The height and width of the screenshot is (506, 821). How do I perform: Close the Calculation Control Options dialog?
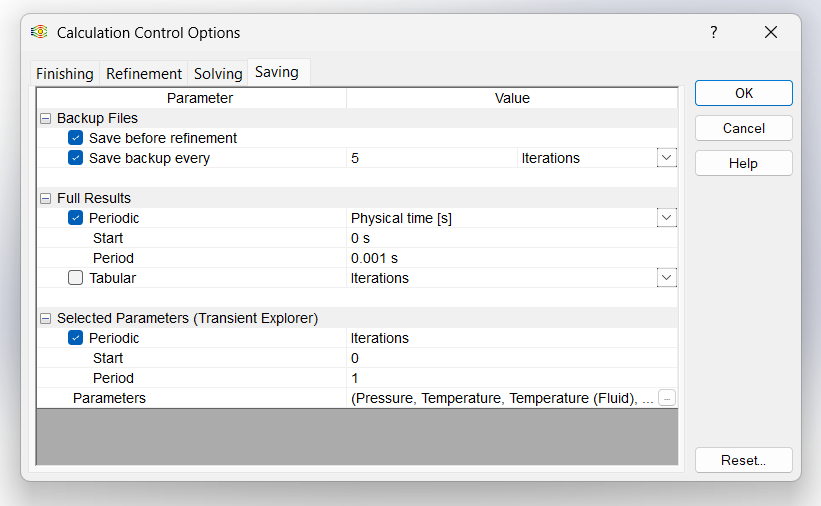coord(771,32)
